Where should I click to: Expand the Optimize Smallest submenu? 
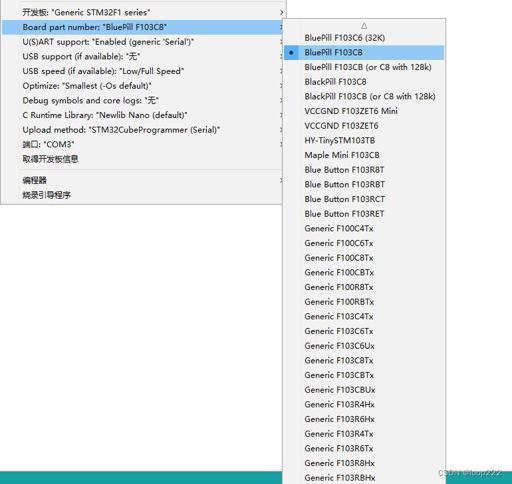pos(143,86)
